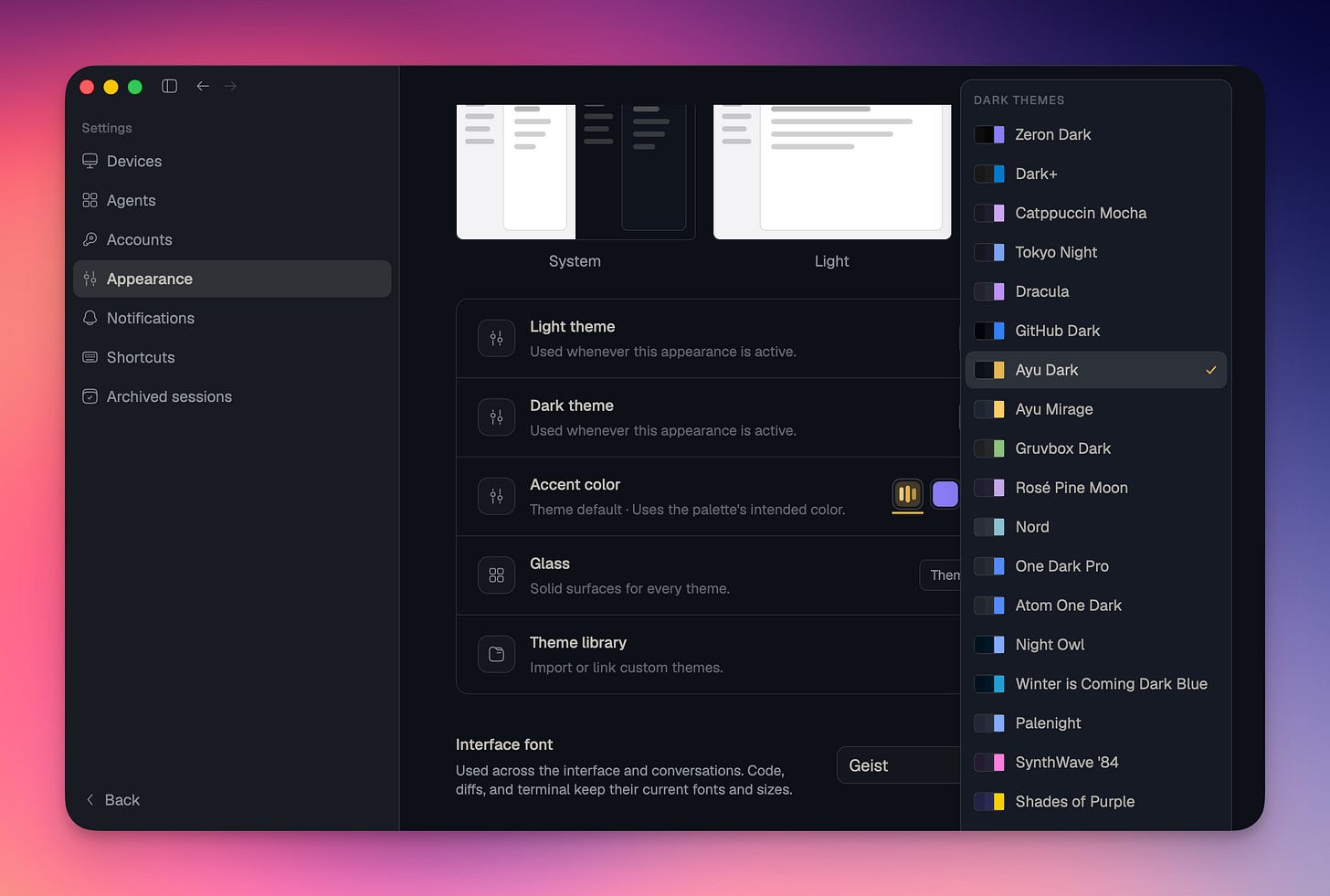
Task: Click the pink swatch beside SynthWave '84
Action: coord(989,763)
